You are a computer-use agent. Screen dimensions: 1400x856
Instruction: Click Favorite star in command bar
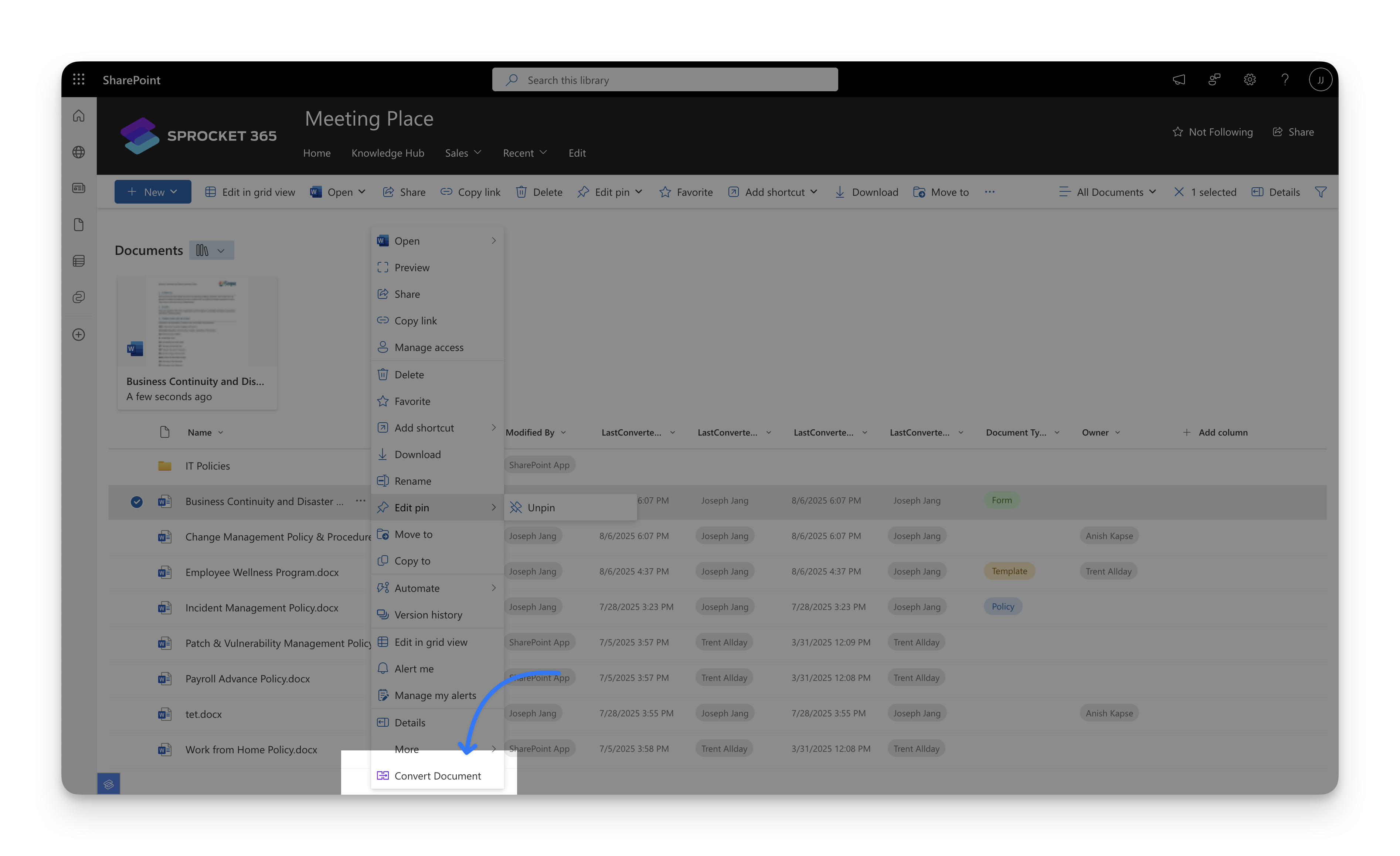tap(686, 192)
